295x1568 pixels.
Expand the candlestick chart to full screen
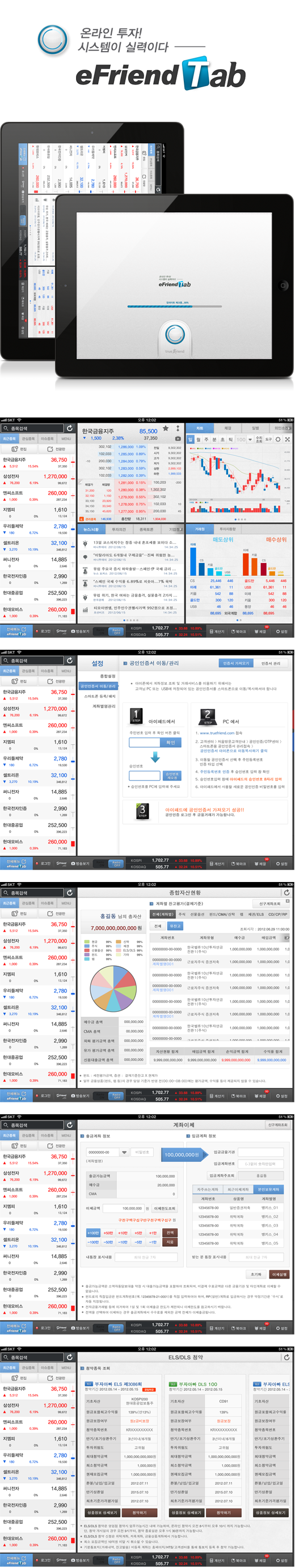(288, 439)
